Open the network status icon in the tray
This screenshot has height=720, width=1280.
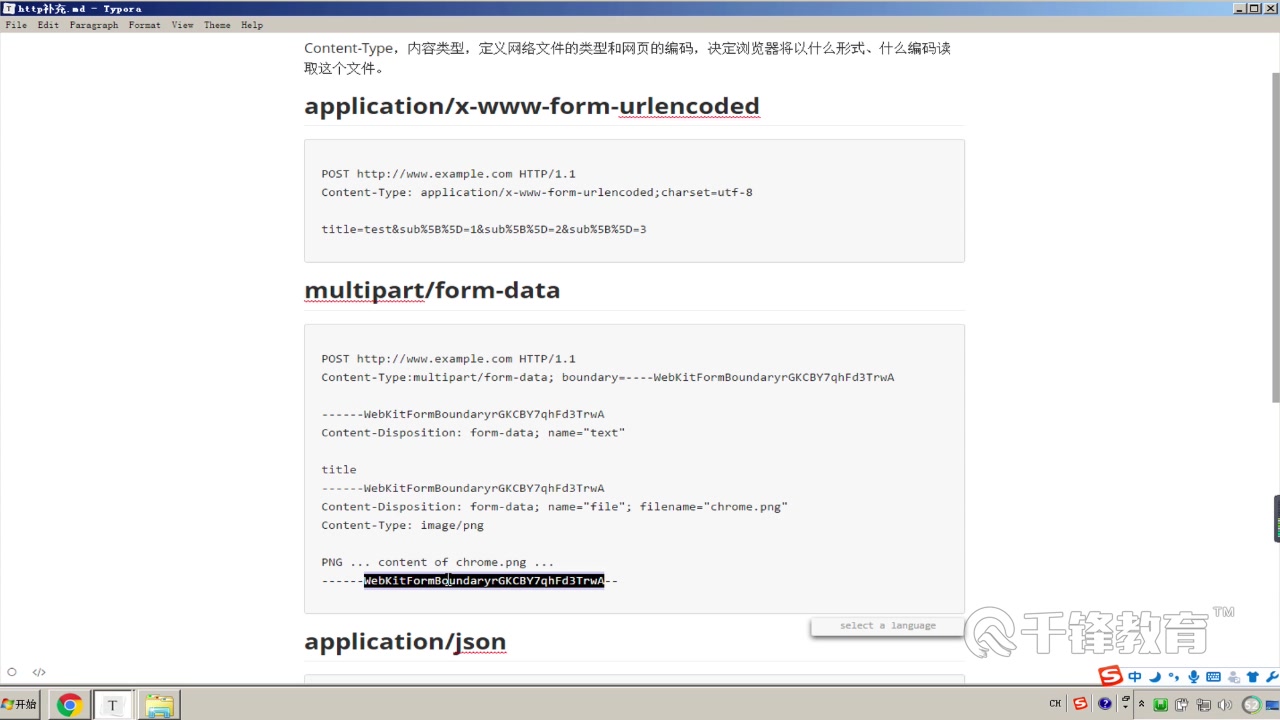click(x=1203, y=704)
